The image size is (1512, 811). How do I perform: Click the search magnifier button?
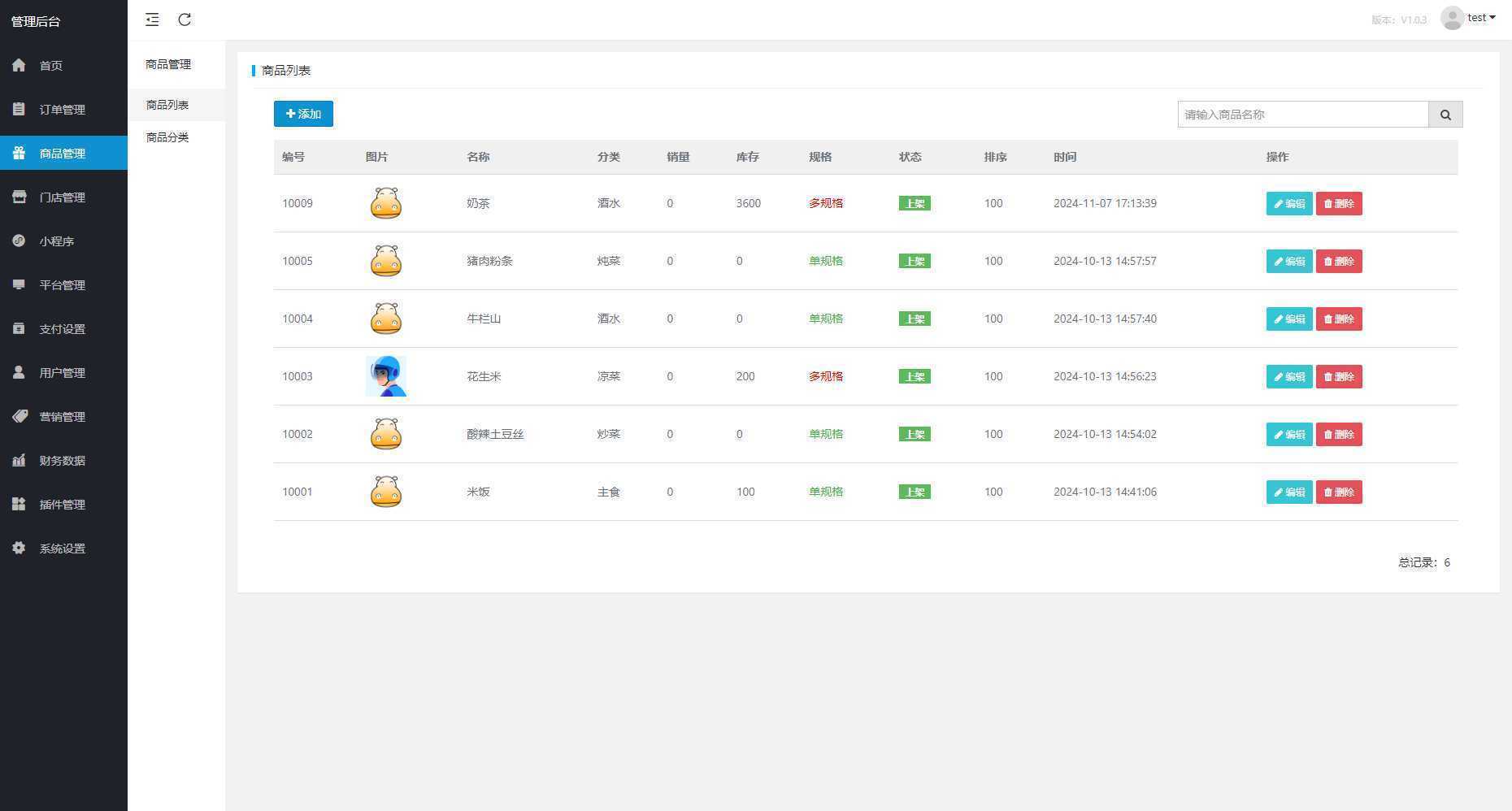coord(1445,115)
